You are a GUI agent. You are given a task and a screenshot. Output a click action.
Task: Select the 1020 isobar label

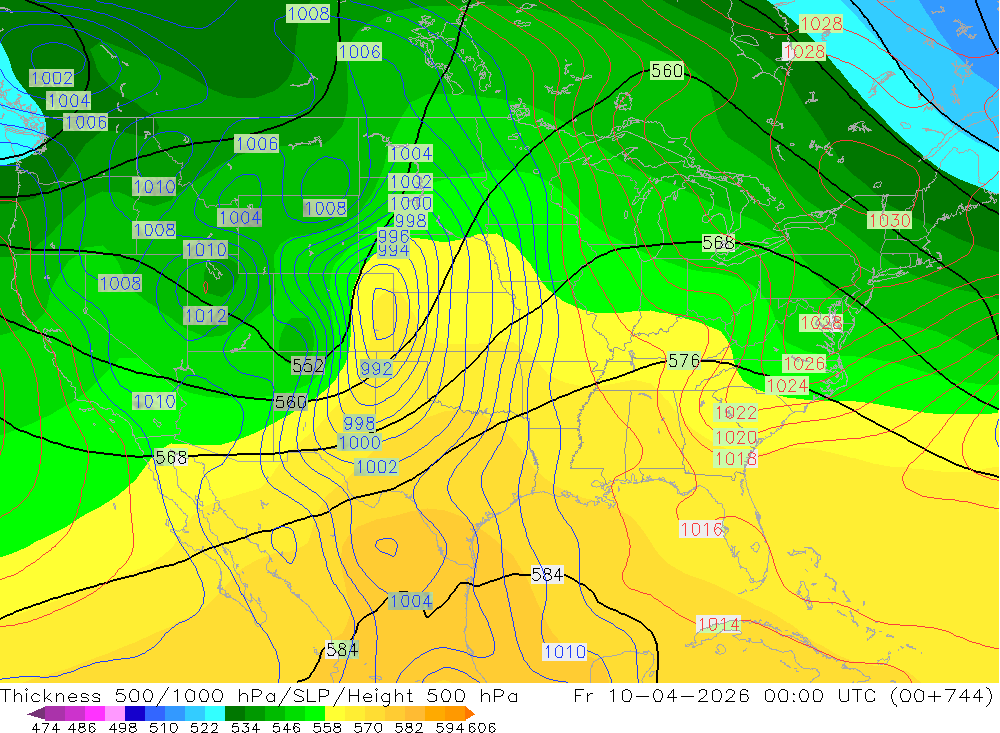tap(735, 438)
